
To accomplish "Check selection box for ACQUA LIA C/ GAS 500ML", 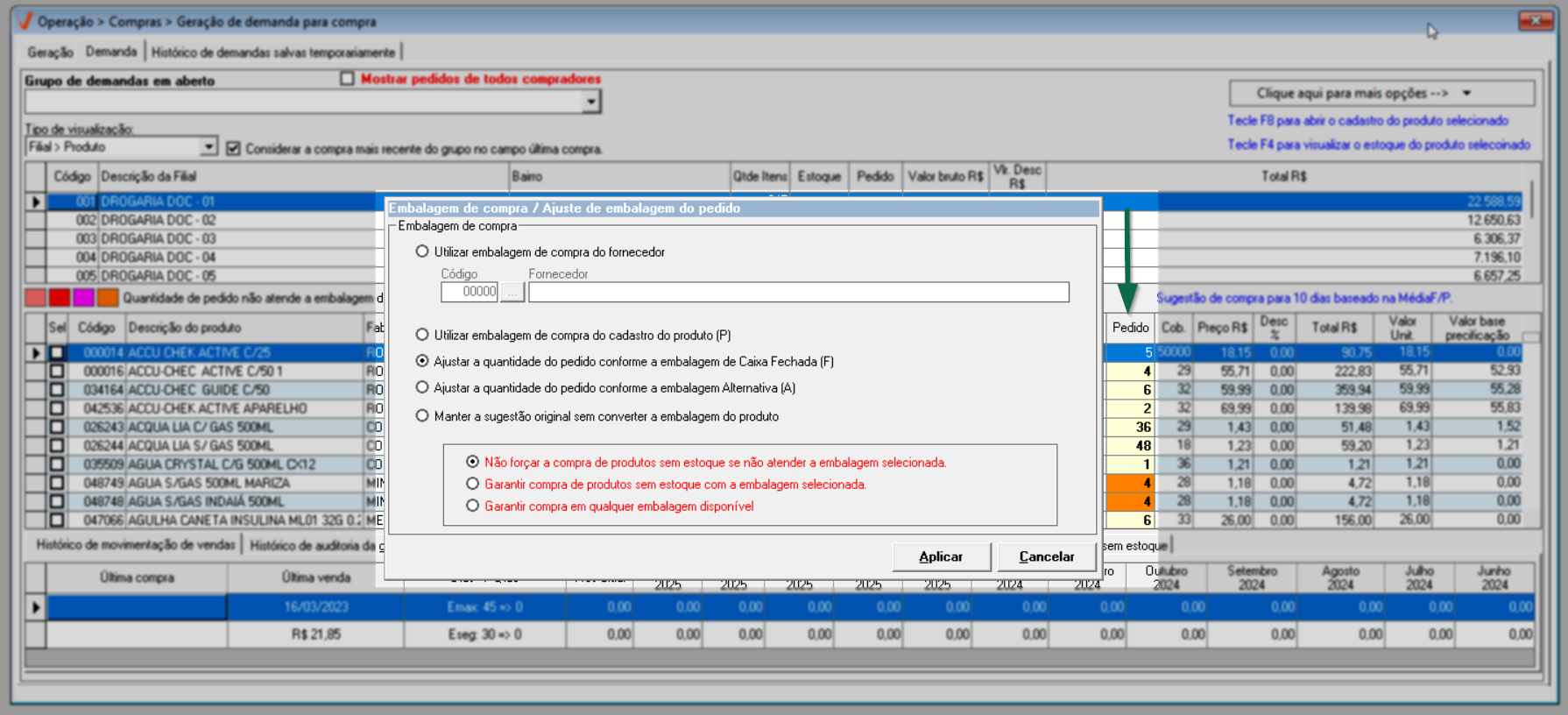I will 57,427.
